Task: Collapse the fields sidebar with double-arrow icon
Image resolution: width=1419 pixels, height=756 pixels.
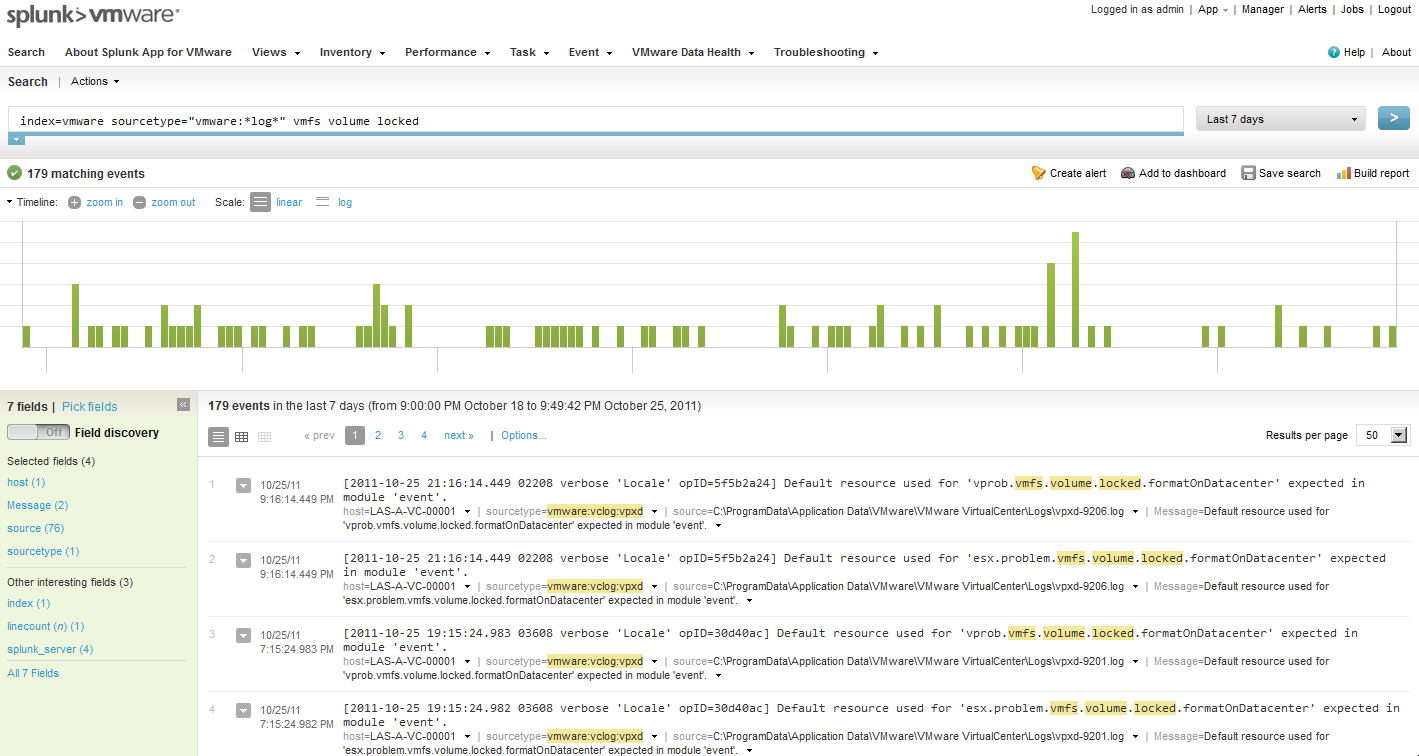Action: [x=183, y=405]
